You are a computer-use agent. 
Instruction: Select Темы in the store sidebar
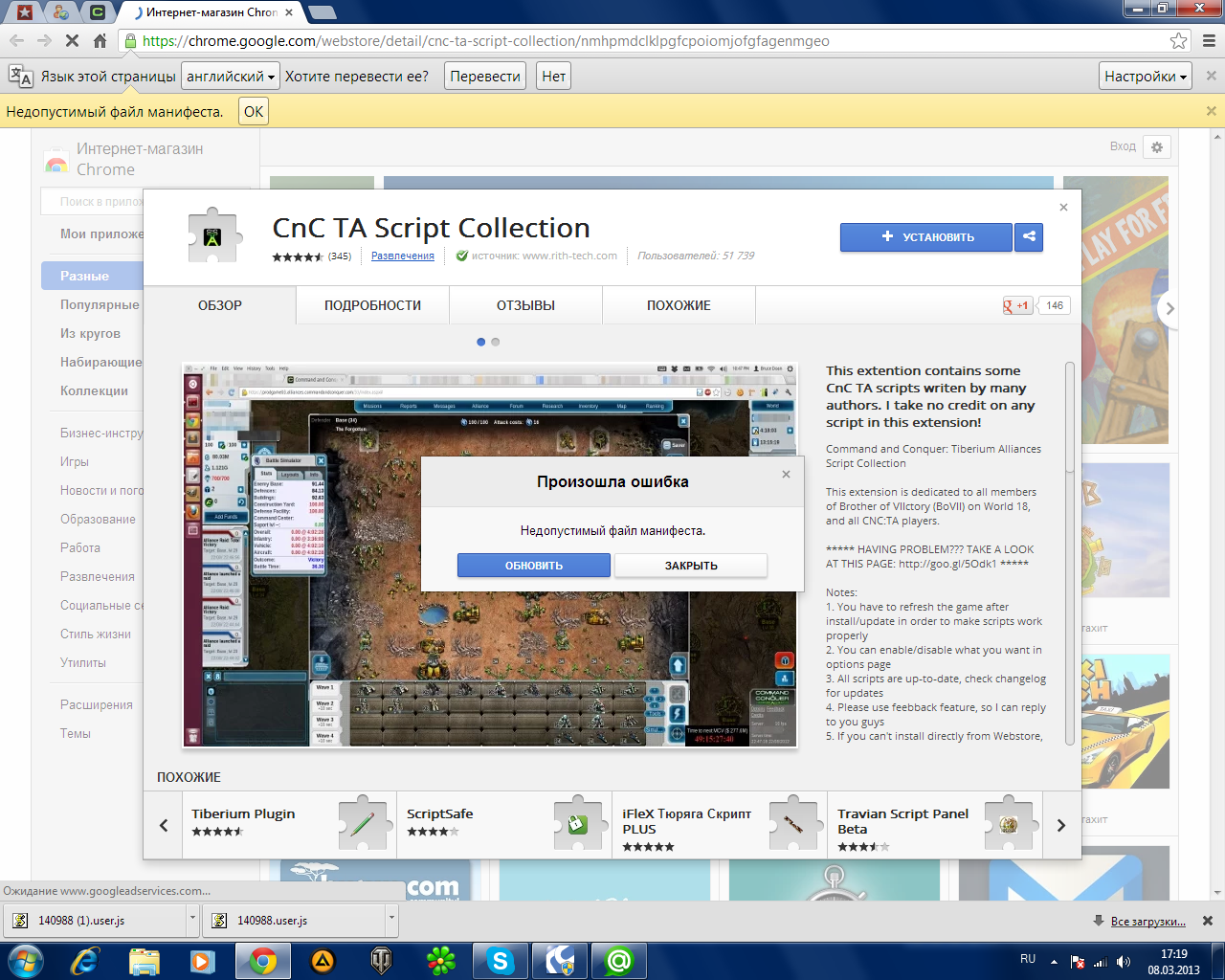[76, 733]
